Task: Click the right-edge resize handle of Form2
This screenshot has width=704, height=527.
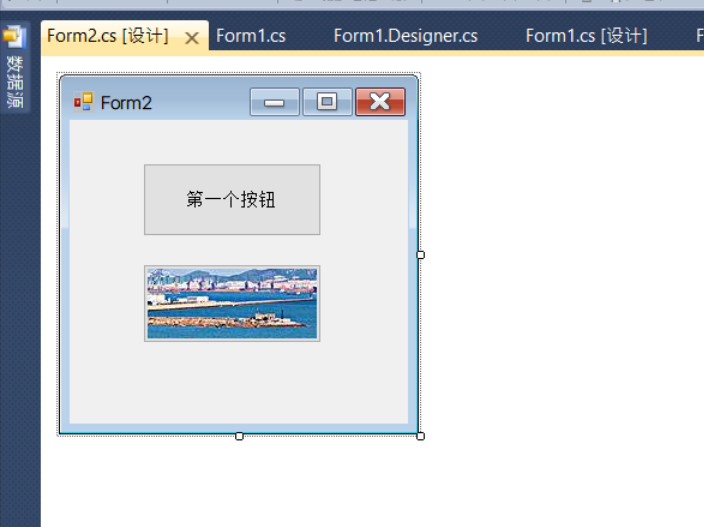Action: point(421,255)
